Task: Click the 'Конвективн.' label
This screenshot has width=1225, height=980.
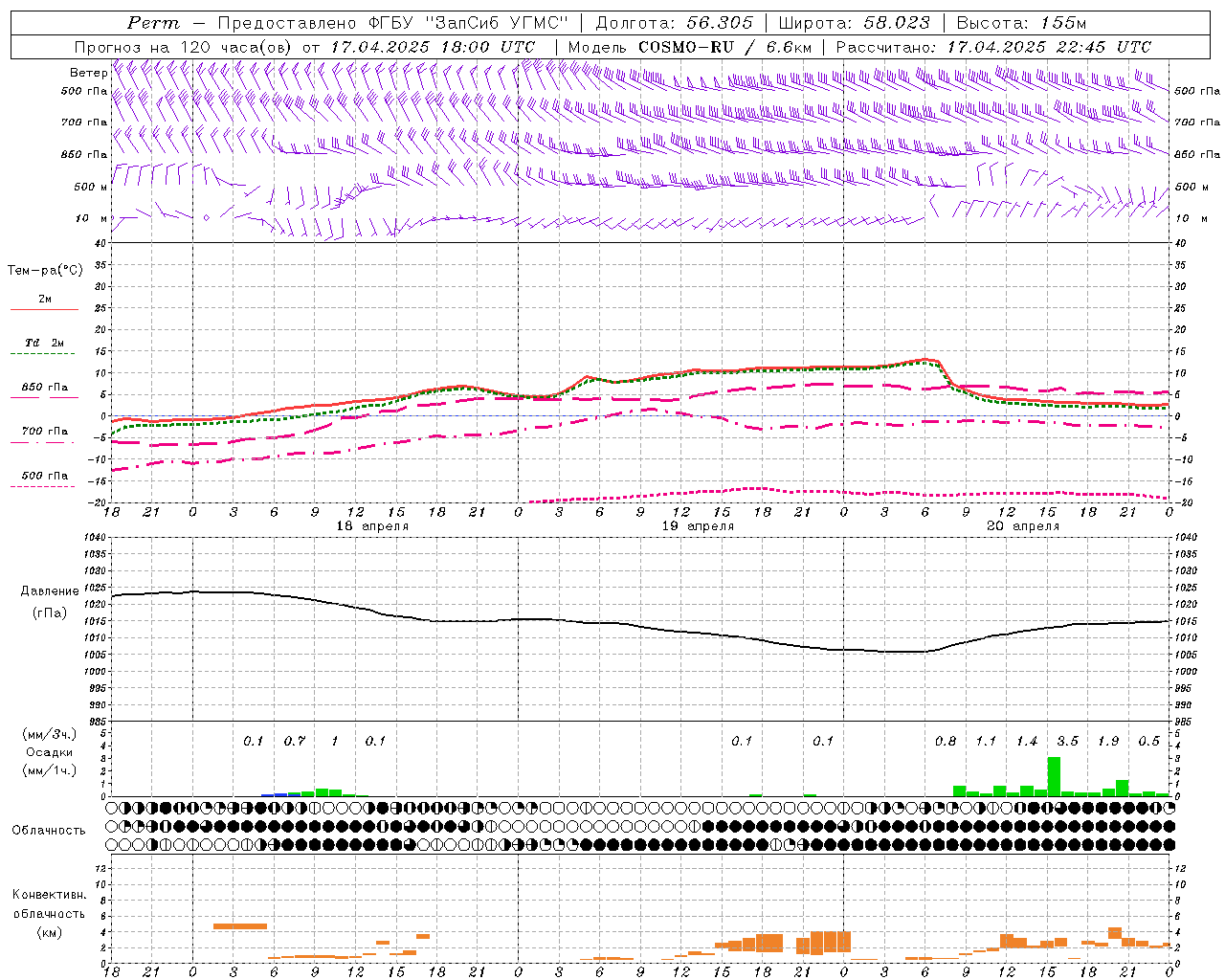Action: tap(49, 895)
